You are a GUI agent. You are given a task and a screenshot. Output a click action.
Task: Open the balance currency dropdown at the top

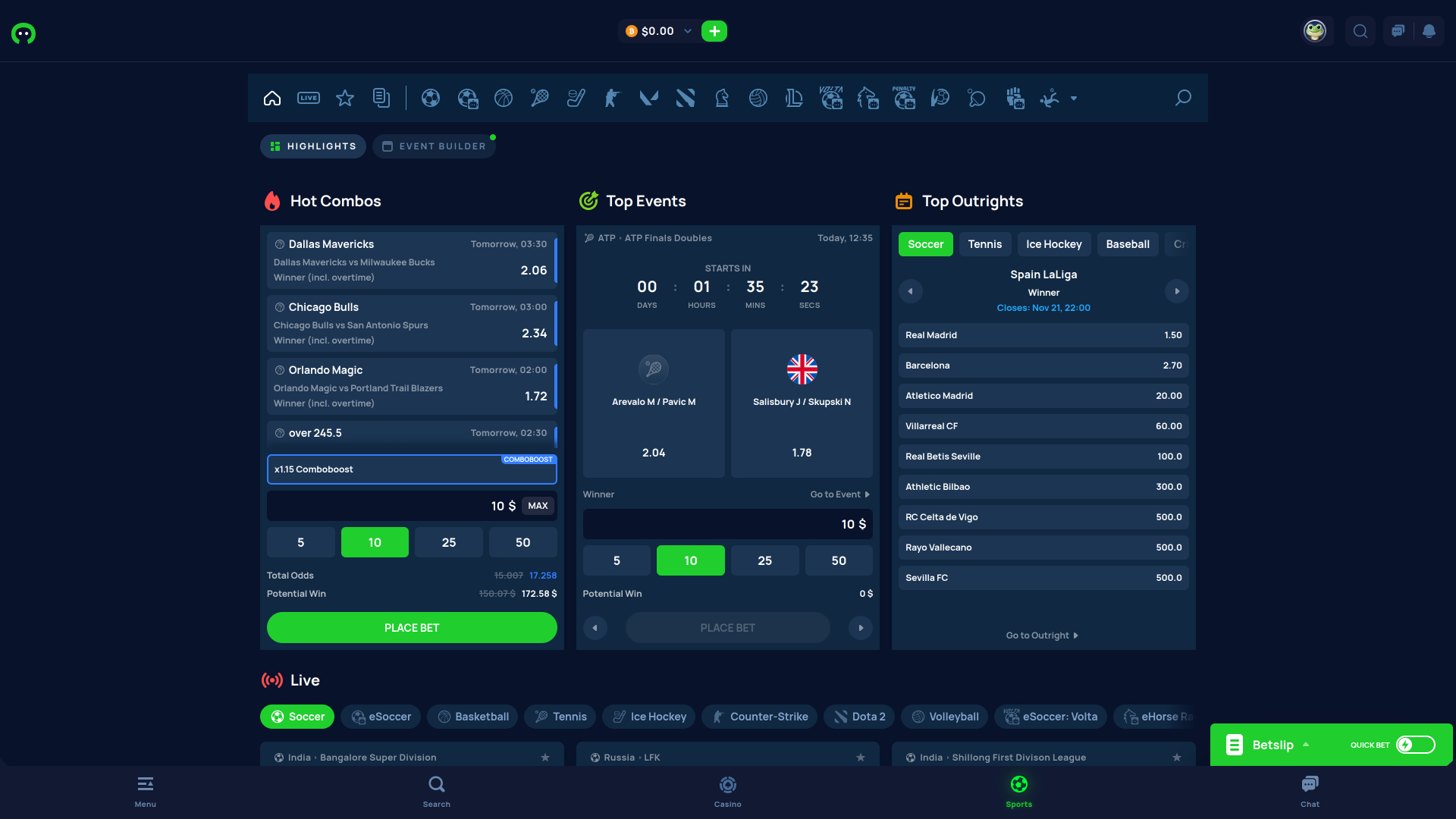687,31
